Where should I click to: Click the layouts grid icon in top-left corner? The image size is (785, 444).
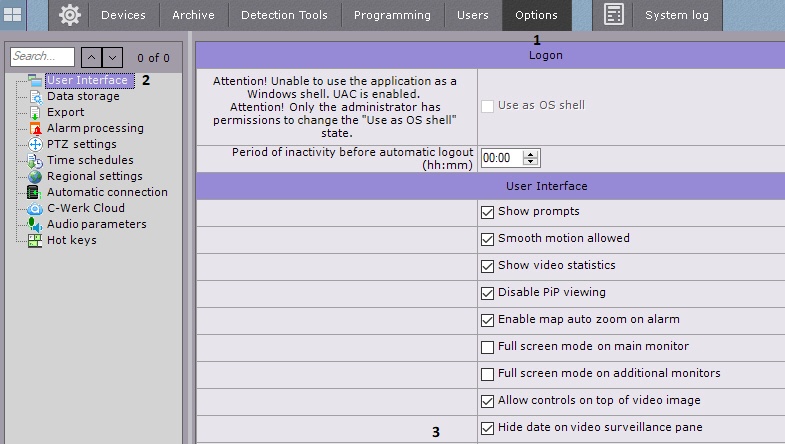pyautogui.click(x=14, y=15)
